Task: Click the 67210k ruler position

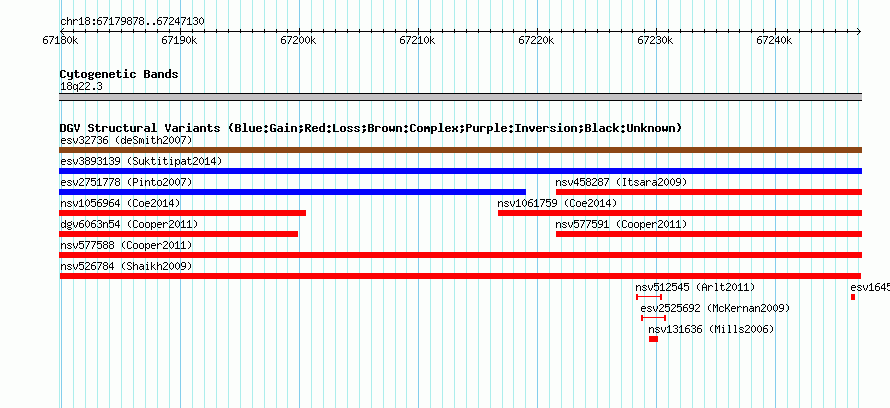Action: 417,40
